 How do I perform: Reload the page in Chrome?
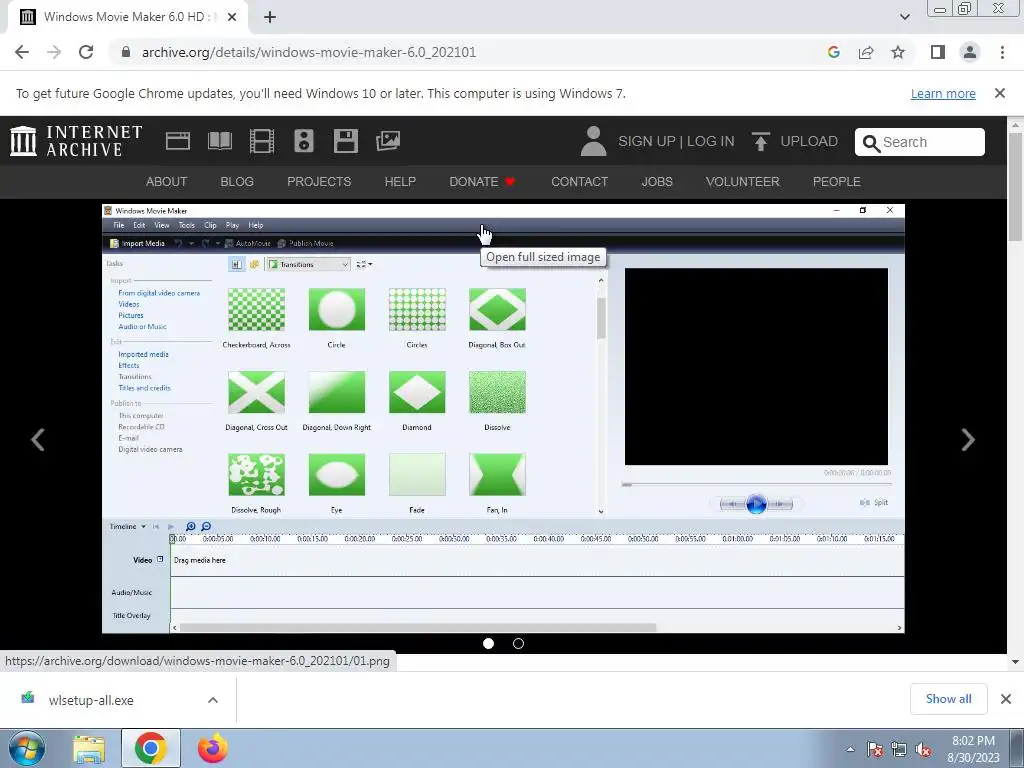[x=86, y=52]
